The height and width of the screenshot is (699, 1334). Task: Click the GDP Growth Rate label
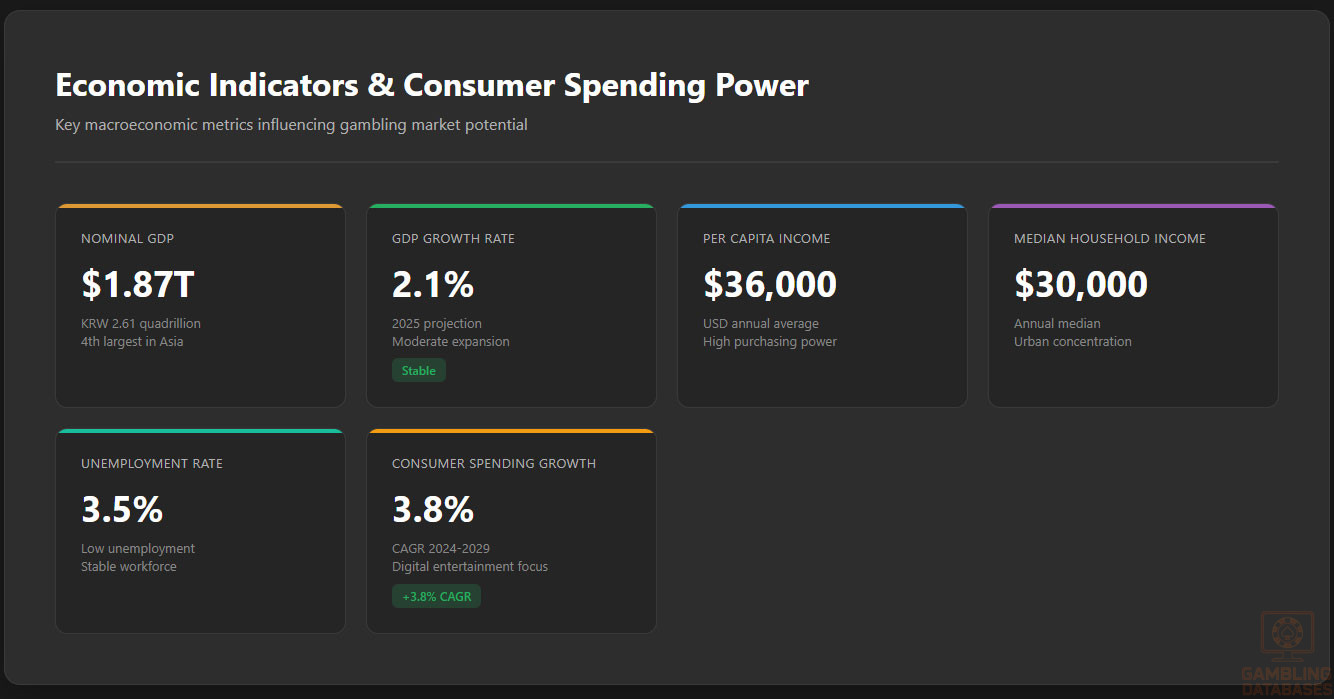(453, 238)
